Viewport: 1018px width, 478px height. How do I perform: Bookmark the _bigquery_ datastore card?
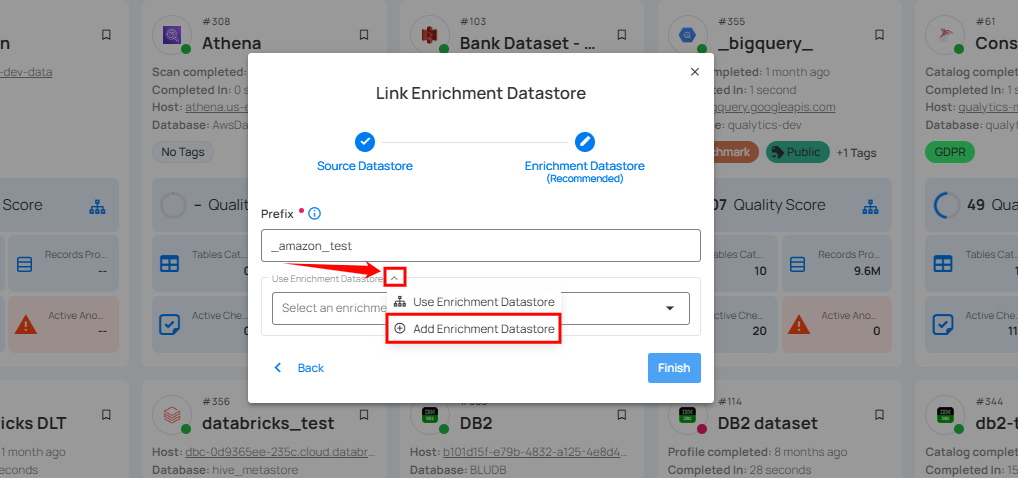click(879, 35)
